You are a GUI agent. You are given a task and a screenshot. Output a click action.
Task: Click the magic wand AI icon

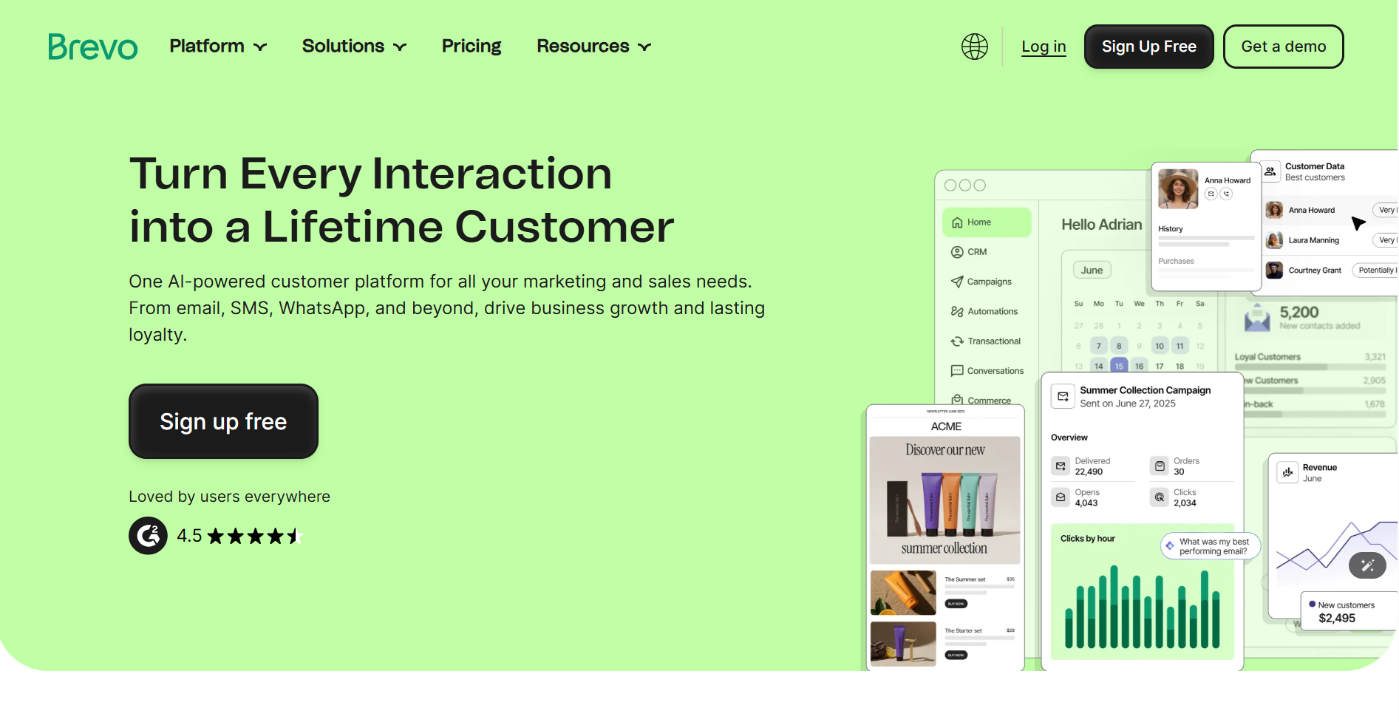[x=1367, y=566]
